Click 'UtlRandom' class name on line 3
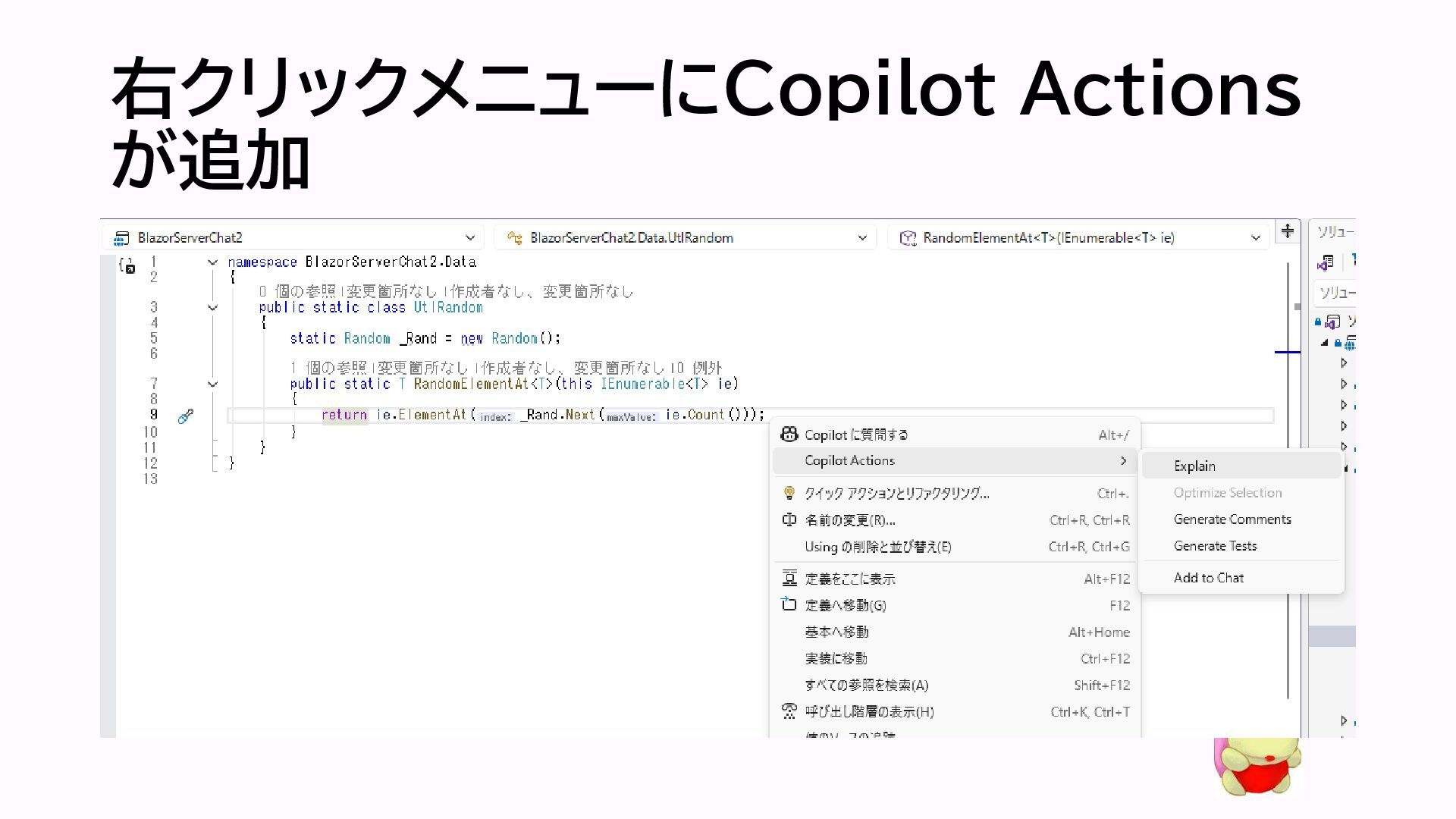Screen dimensions: 1456x819 (448, 307)
